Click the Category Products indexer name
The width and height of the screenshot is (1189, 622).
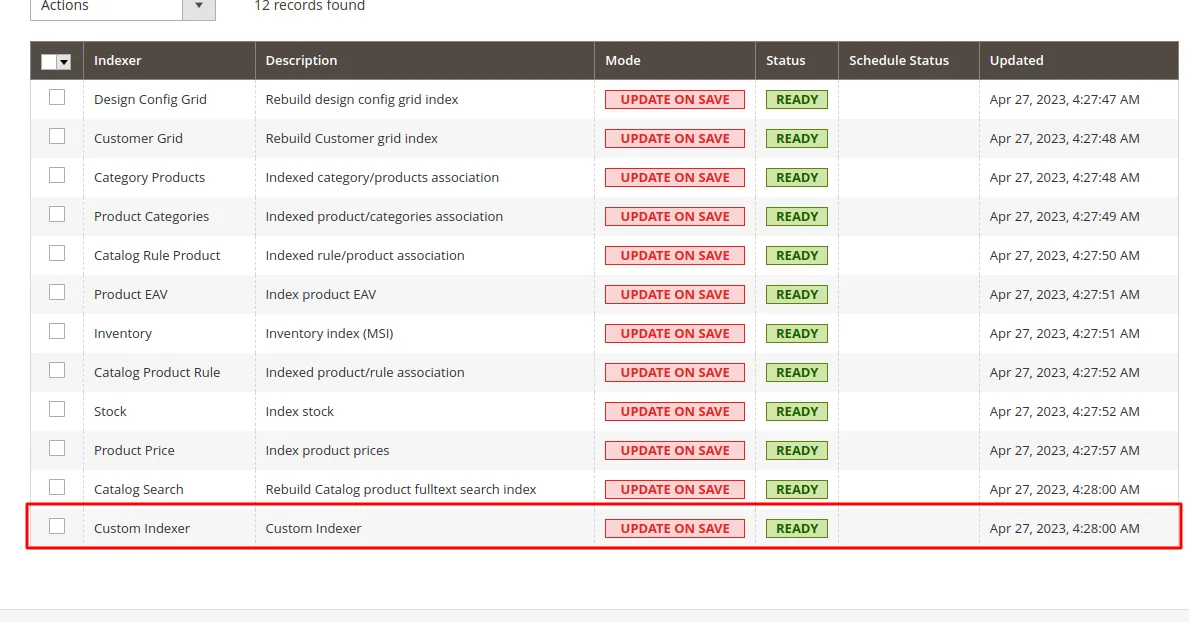pos(149,177)
